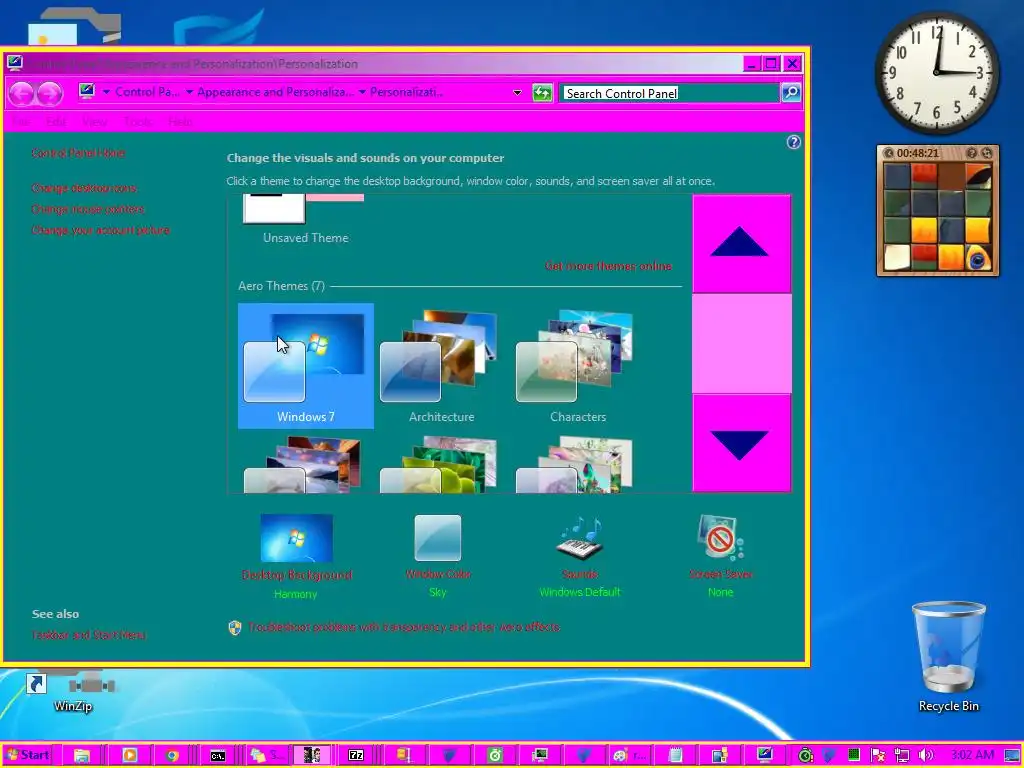The image size is (1024, 768).
Task: Go forward with the Forward arrow button
Action: point(50,93)
